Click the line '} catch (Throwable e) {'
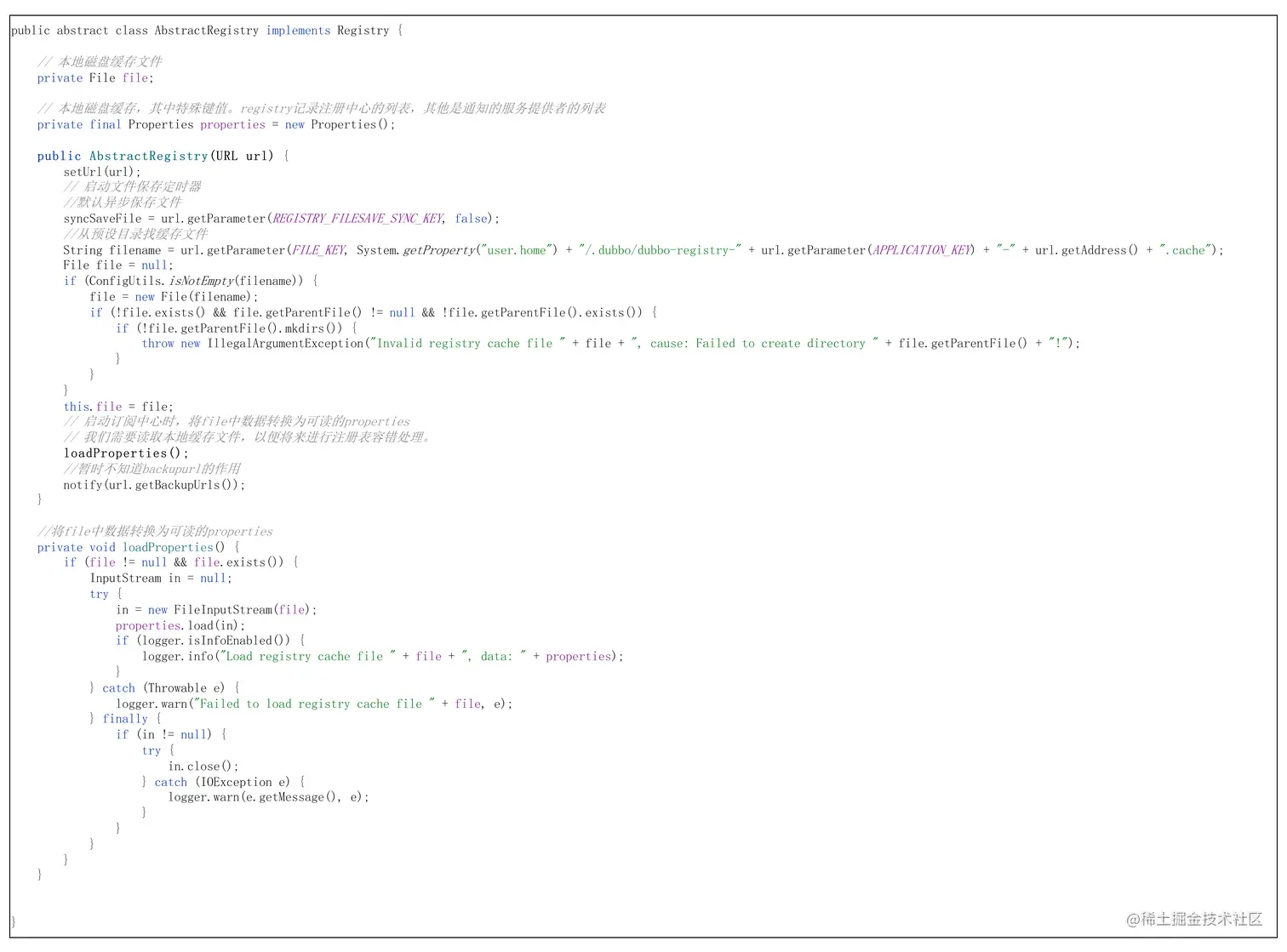Screen dimensions: 1287x952 (164, 688)
